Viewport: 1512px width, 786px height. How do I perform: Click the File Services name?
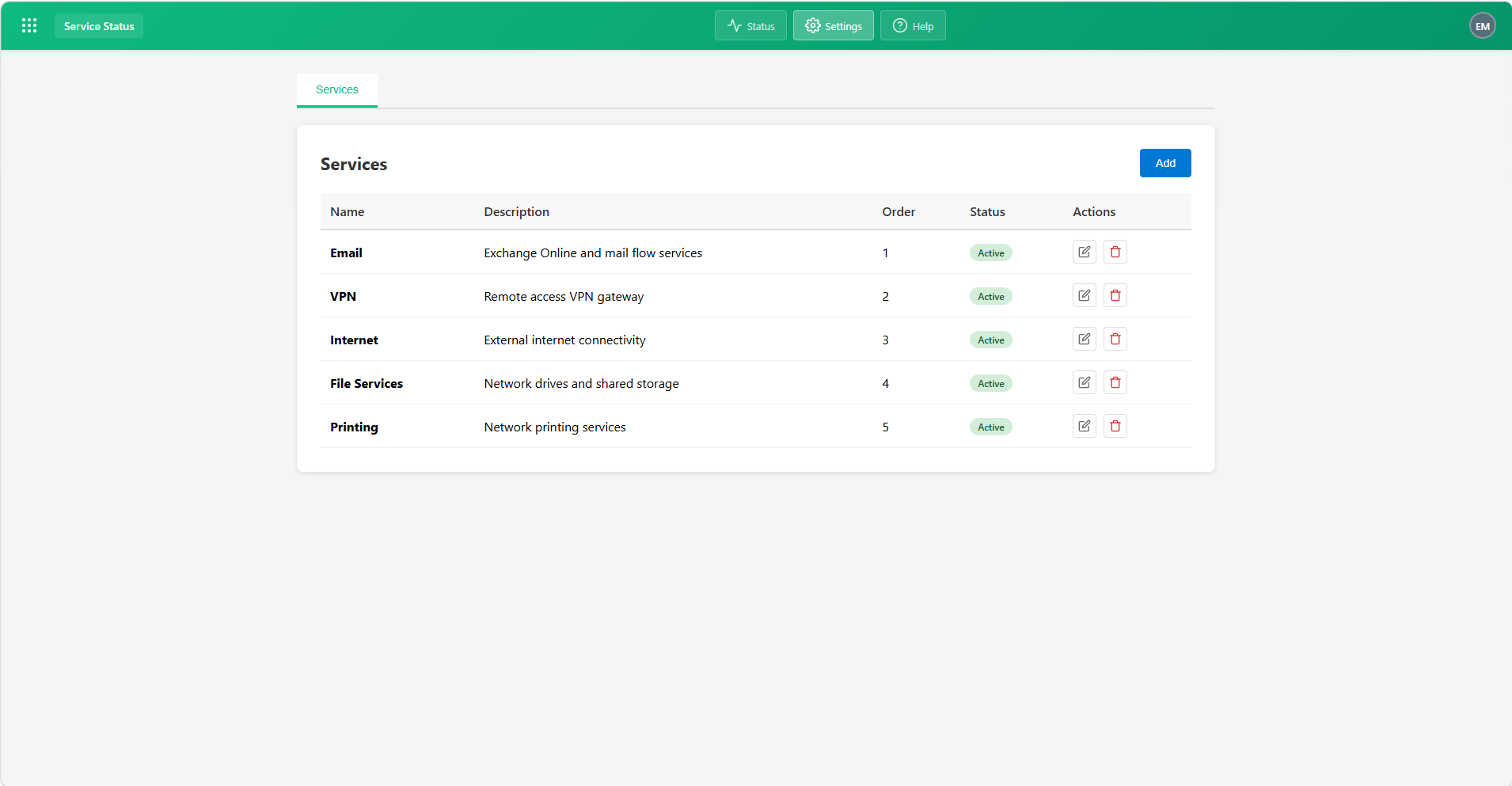point(367,383)
